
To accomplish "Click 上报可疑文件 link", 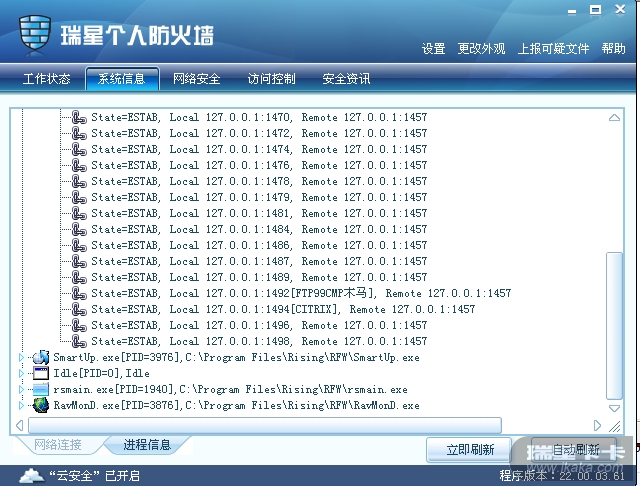I will (553, 49).
